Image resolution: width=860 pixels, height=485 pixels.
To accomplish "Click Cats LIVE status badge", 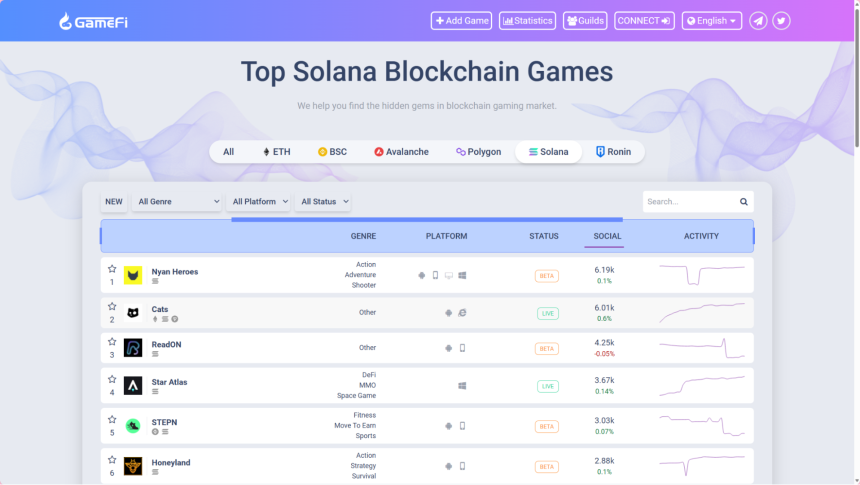I will (x=547, y=313).
